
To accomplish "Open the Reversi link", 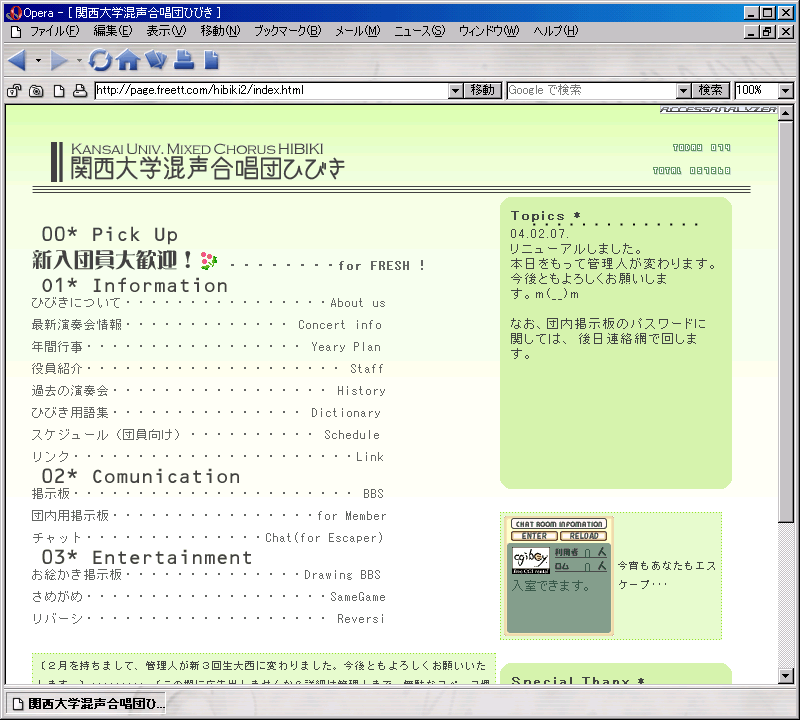I will click(361, 619).
